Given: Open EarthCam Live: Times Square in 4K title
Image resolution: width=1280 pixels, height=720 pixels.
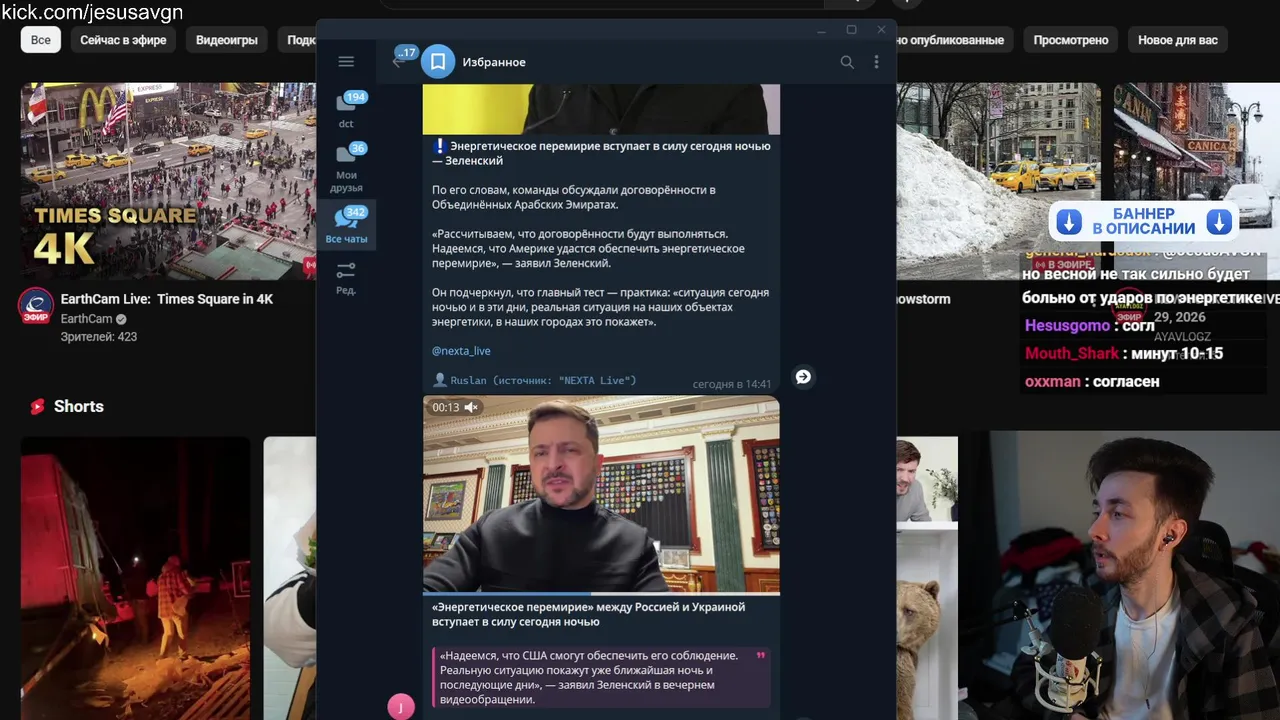Looking at the screenshot, I should (x=167, y=299).
